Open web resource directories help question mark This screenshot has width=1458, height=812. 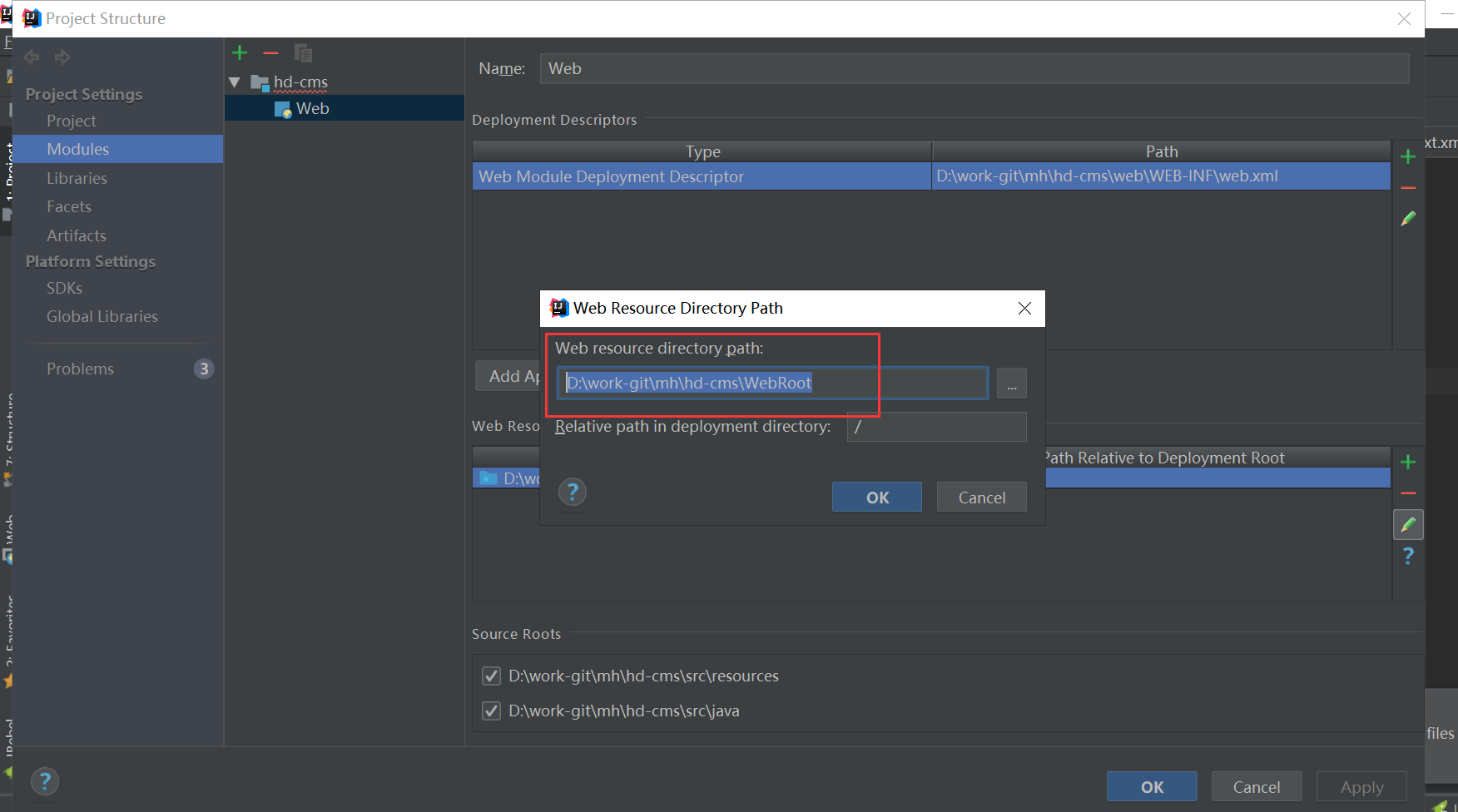click(1408, 556)
